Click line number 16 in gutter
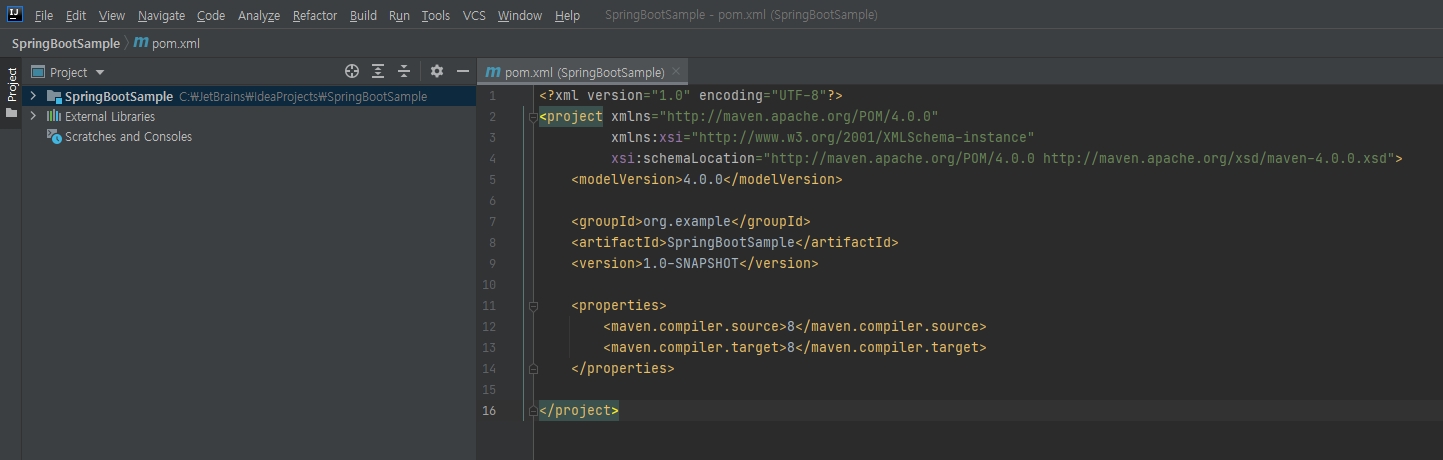The height and width of the screenshot is (460, 1443). point(489,411)
